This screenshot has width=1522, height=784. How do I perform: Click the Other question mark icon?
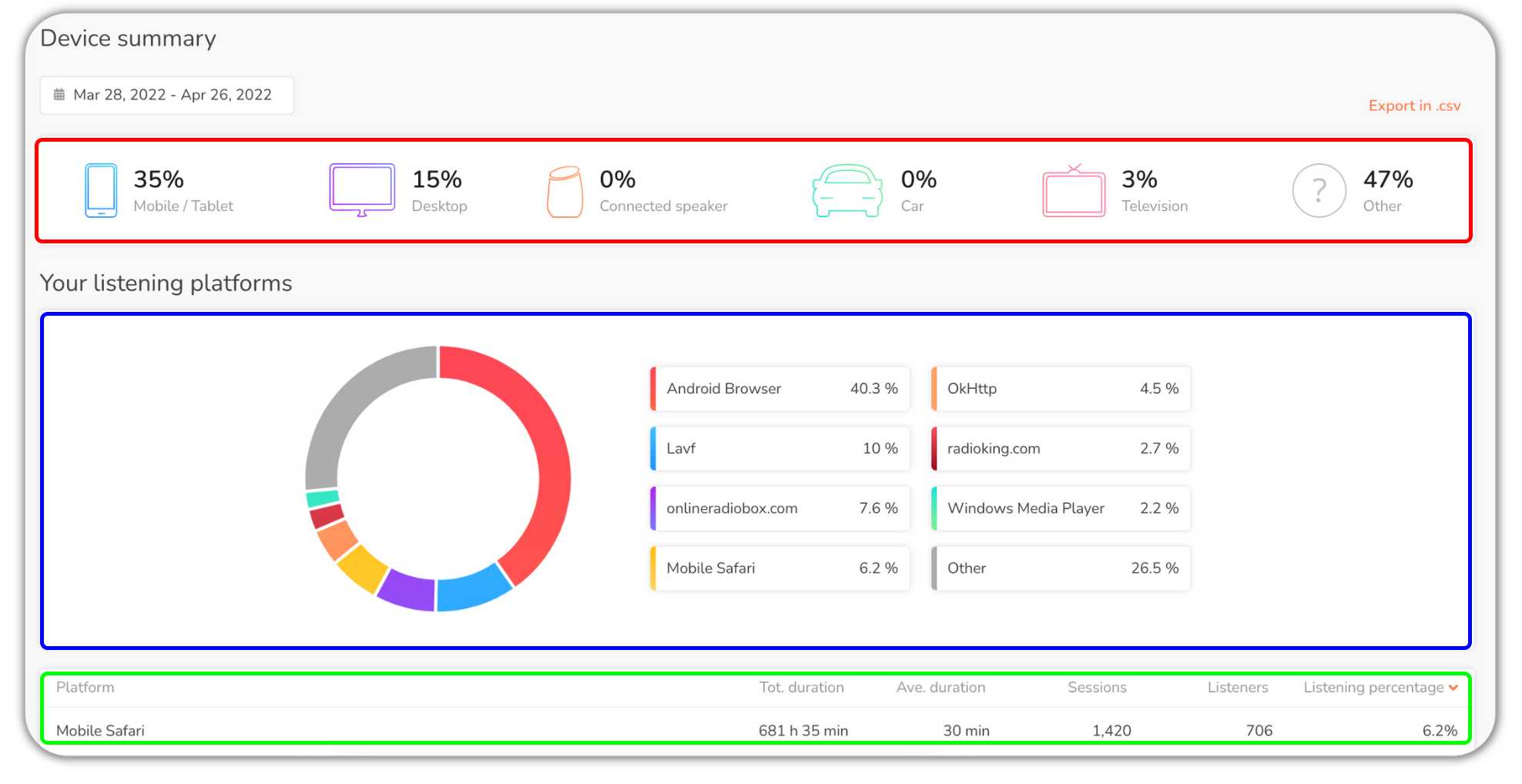pyautogui.click(x=1319, y=190)
